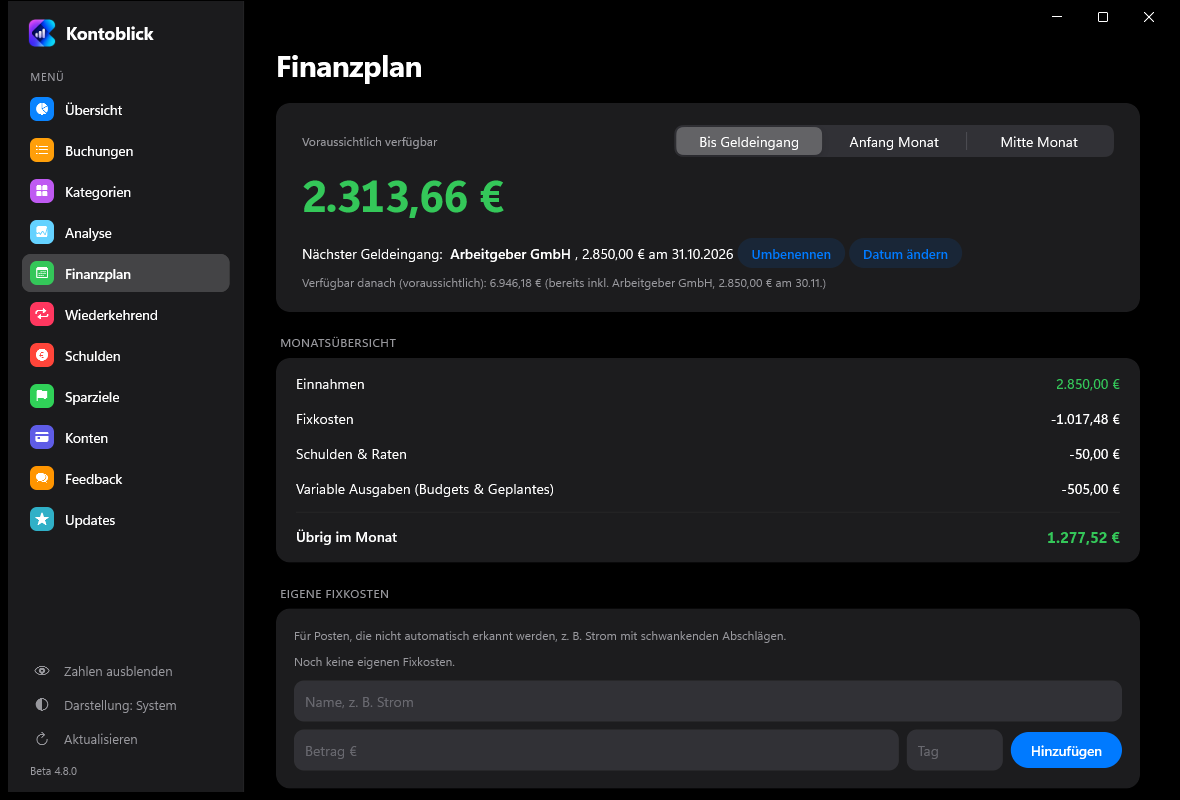The height and width of the screenshot is (800, 1180).
Task: Focus the Tag input field
Action: point(954,750)
